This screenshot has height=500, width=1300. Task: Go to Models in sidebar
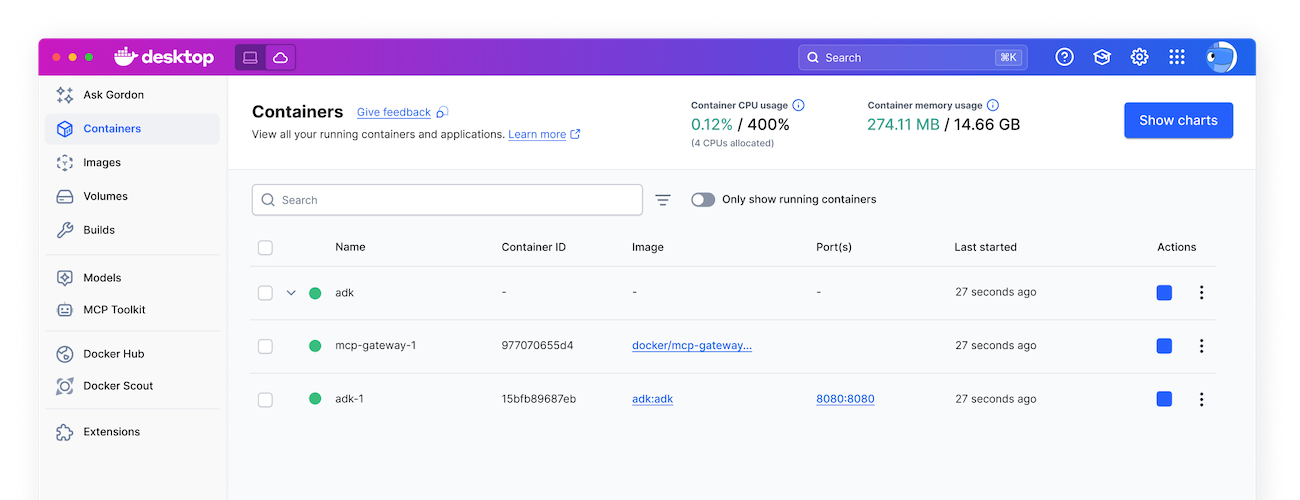[132, 278]
